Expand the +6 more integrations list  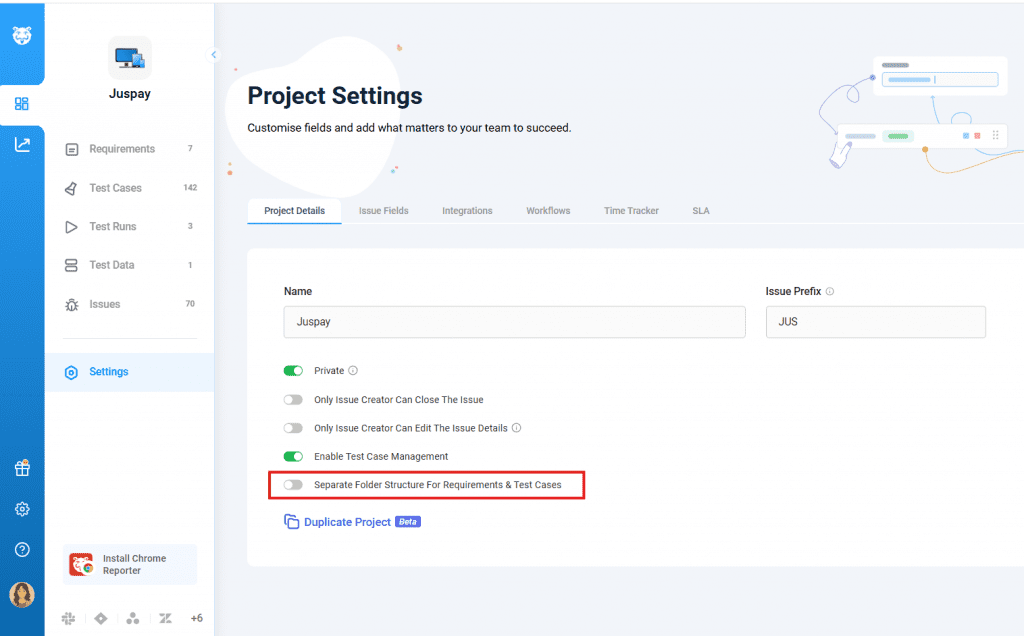(x=196, y=618)
